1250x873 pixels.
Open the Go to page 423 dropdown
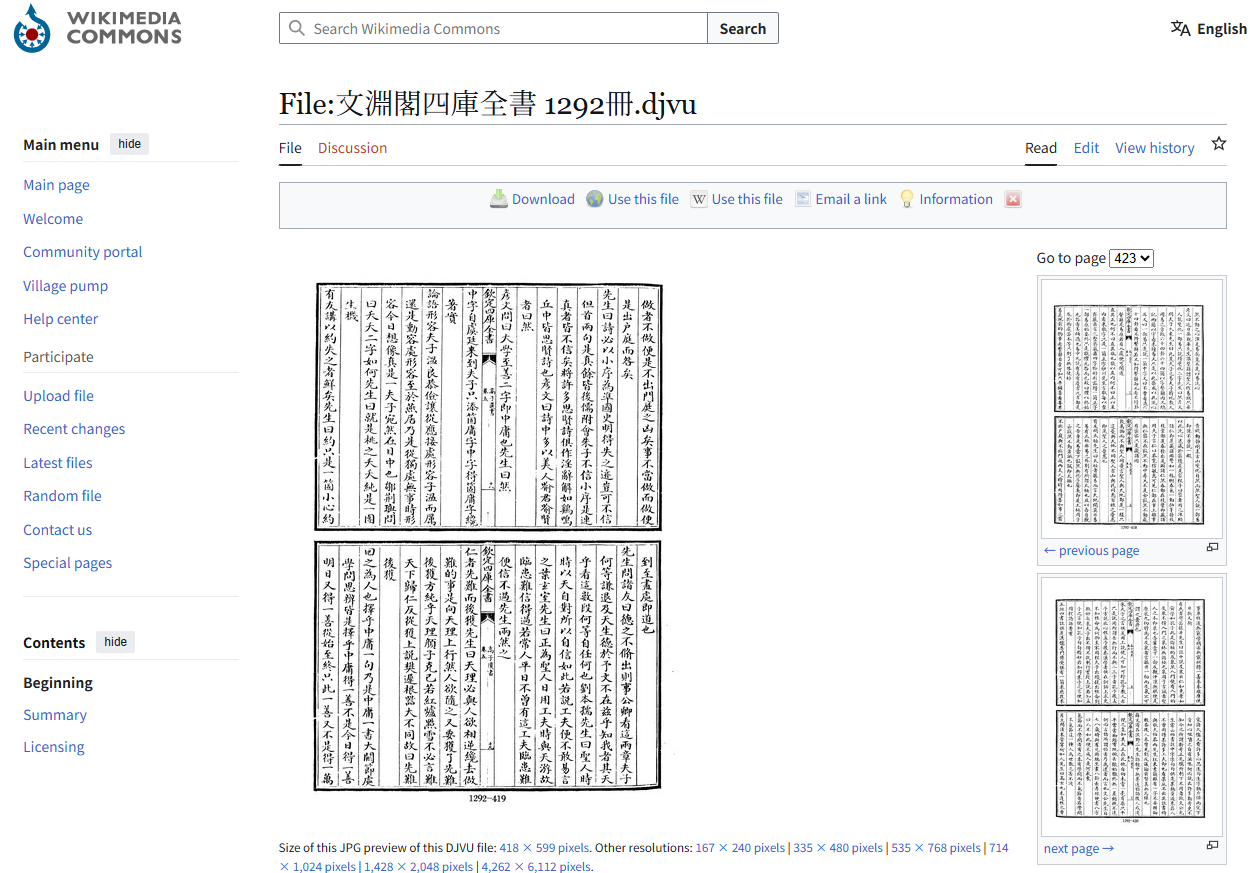[1132, 258]
